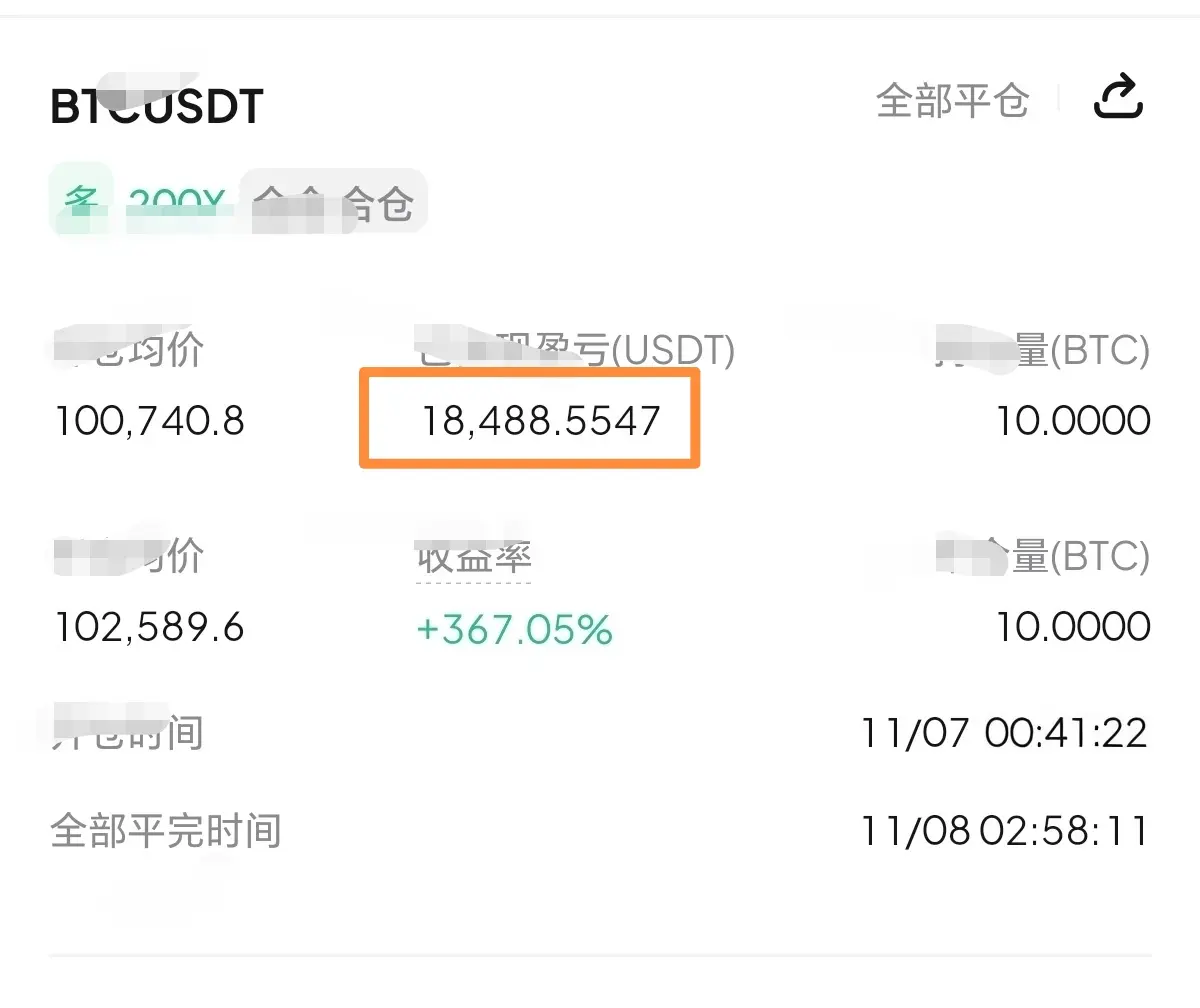The width and height of the screenshot is (1200, 1008).
Task: Tap the share arrow icon
Action: (x=1118, y=97)
